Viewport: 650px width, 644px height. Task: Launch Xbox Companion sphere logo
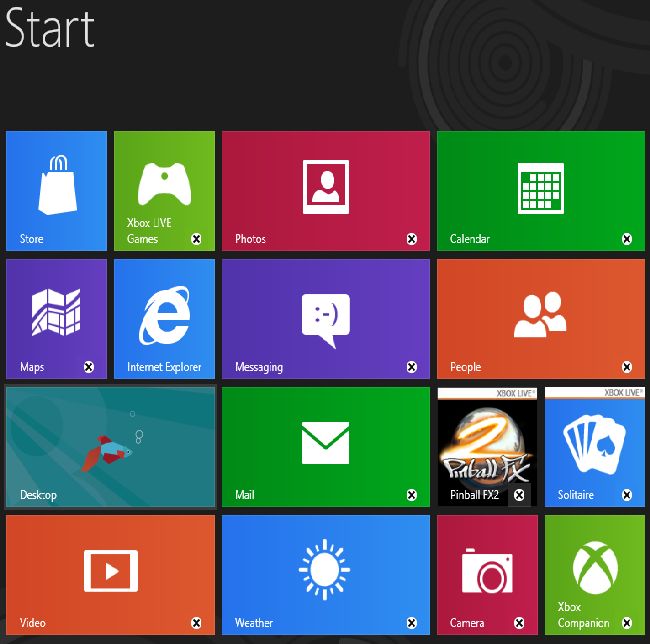click(595, 568)
